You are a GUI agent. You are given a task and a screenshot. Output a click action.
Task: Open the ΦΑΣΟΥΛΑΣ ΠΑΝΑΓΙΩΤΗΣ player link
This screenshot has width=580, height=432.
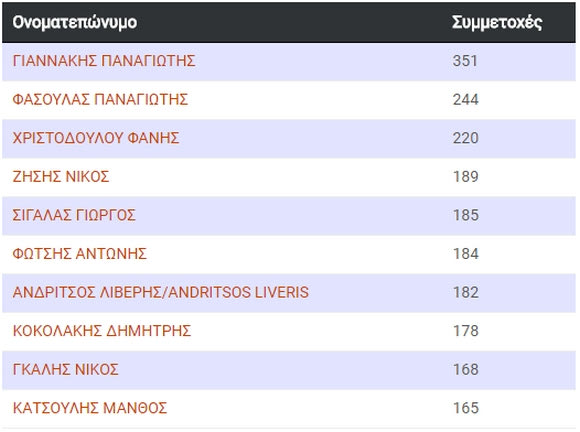coord(100,99)
